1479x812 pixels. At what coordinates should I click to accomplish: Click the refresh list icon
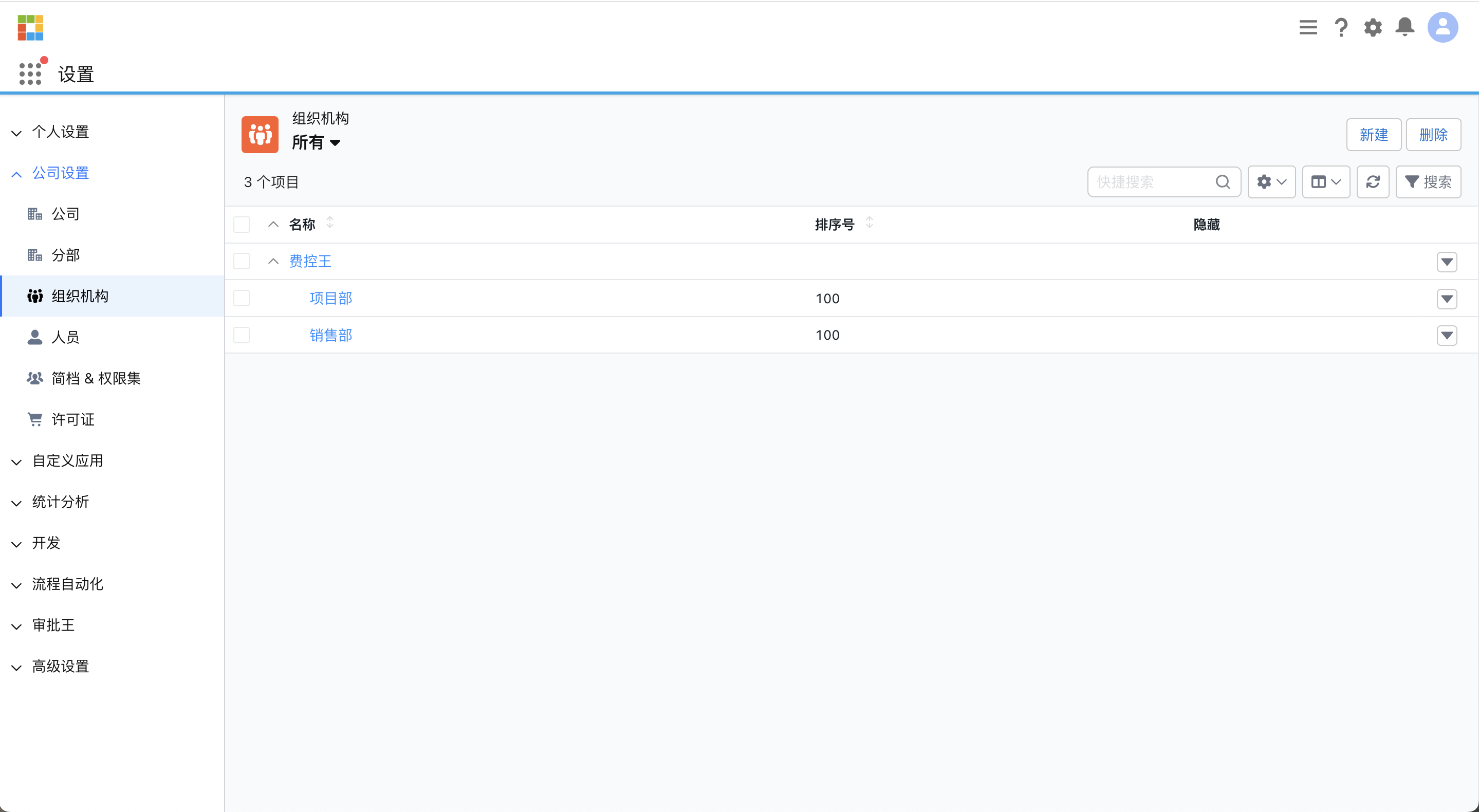pyautogui.click(x=1372, y=182)
